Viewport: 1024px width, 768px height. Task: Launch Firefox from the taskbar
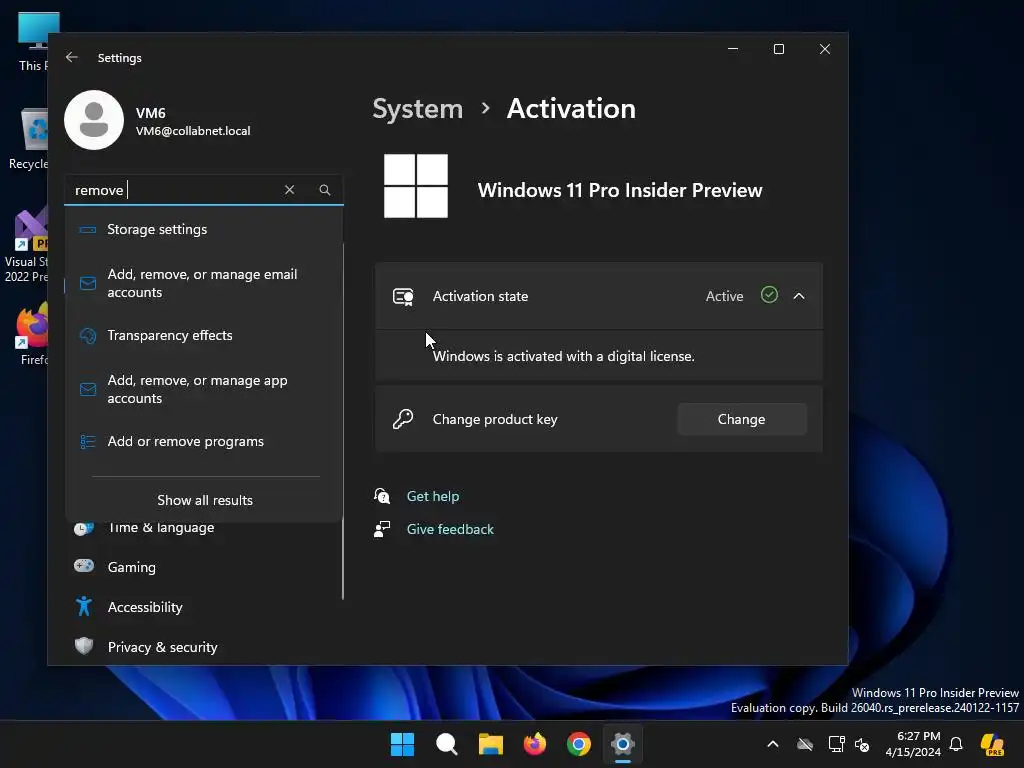pyautogui.click(x=535, y=744)
